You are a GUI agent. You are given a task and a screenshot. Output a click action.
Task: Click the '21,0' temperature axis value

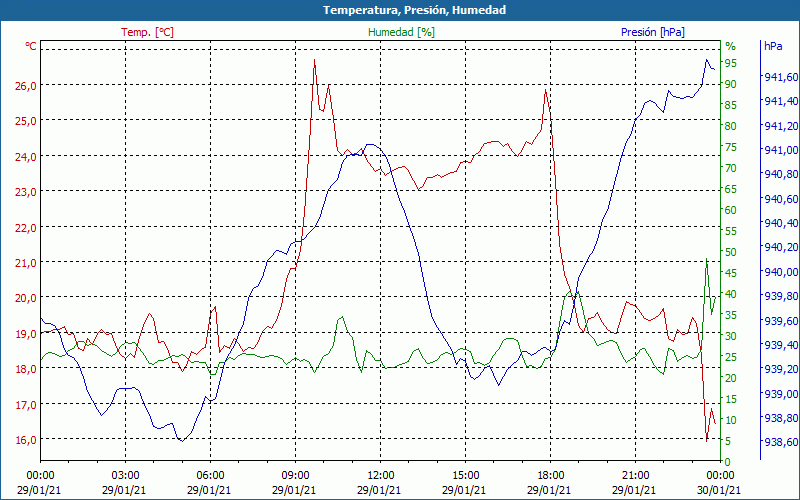click(26, 263)
